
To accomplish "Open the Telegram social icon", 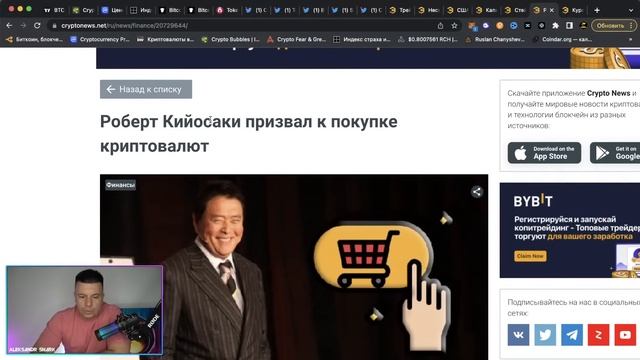I will (x=572, y=335).
